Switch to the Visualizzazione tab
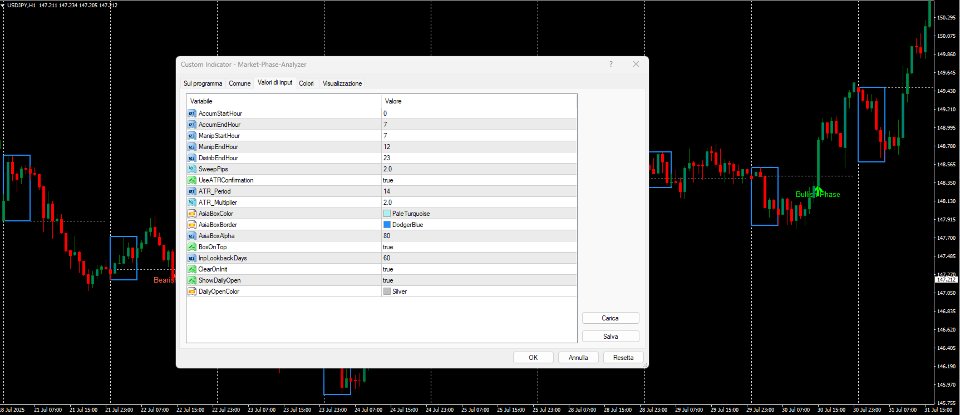This screenshot has height=415, width=960. [342, 83]
